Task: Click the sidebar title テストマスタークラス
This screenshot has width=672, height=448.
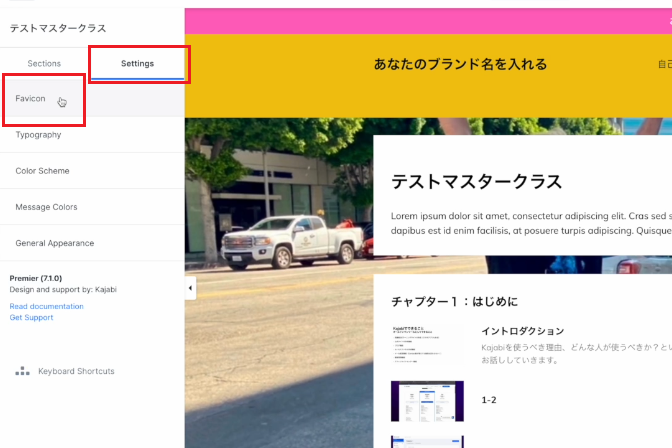Action: pos(58,28)
